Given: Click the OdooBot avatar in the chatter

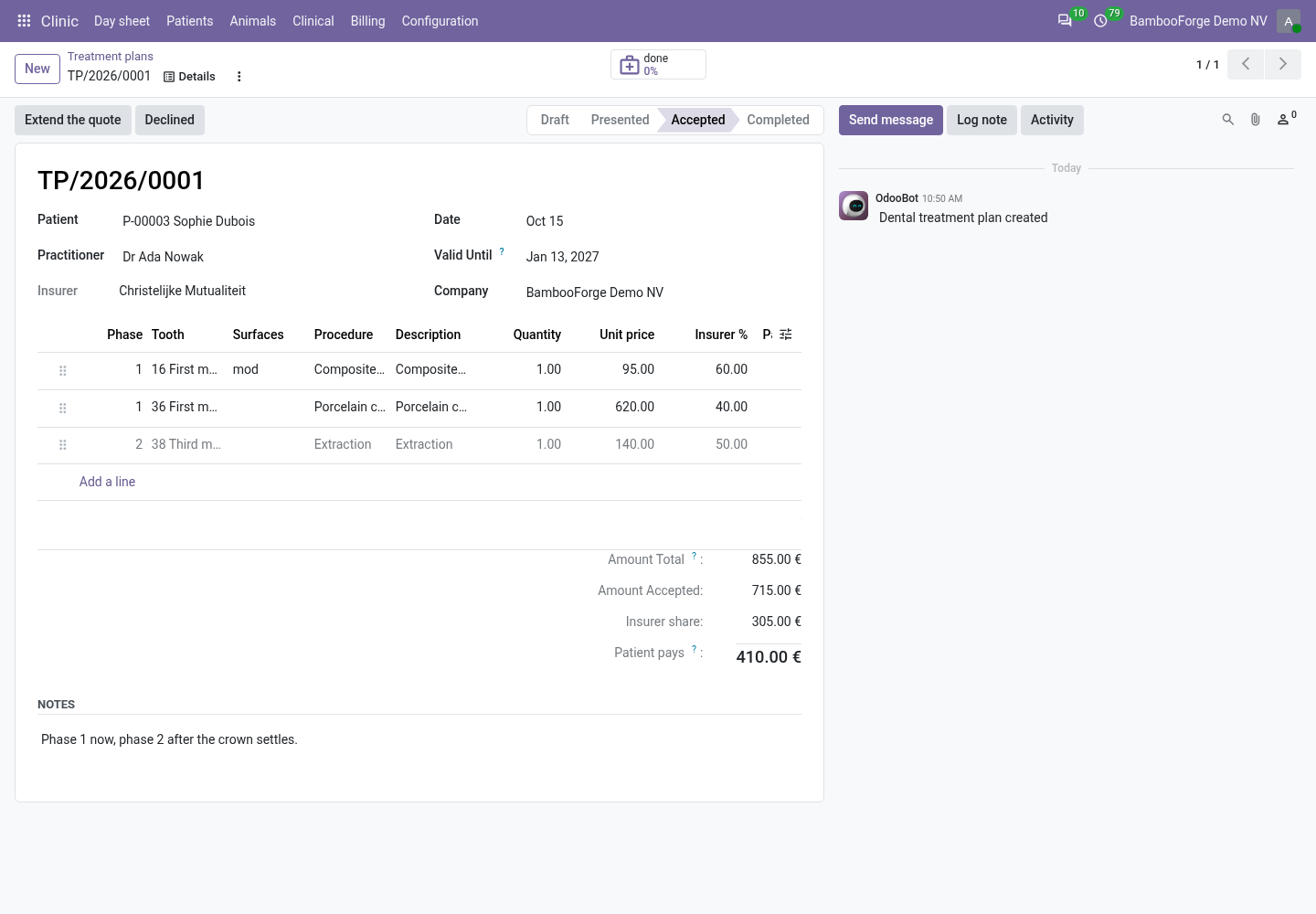Looking at the screenshot, I should [x=854, y=206].
